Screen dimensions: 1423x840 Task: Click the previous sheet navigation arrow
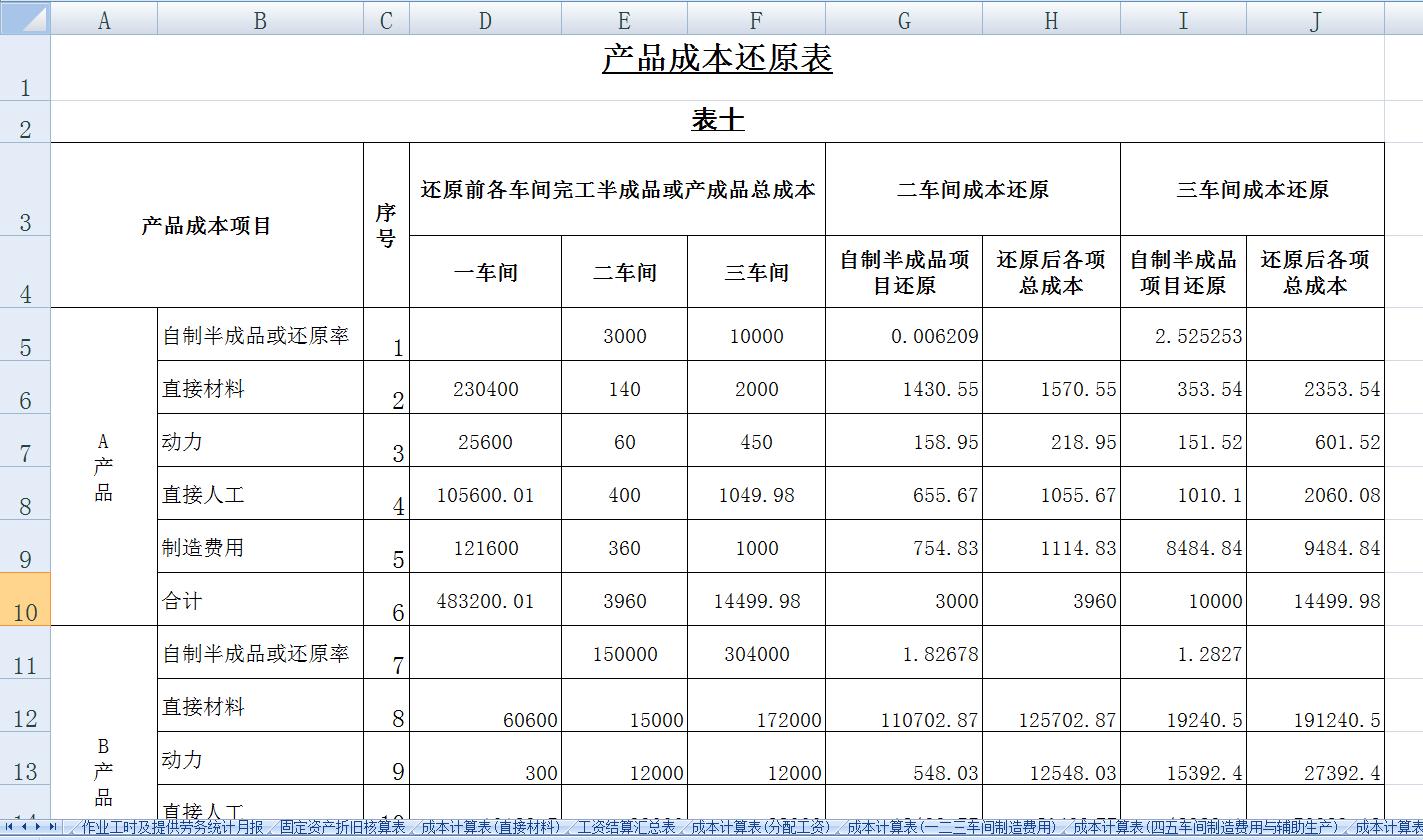(24, 827)
